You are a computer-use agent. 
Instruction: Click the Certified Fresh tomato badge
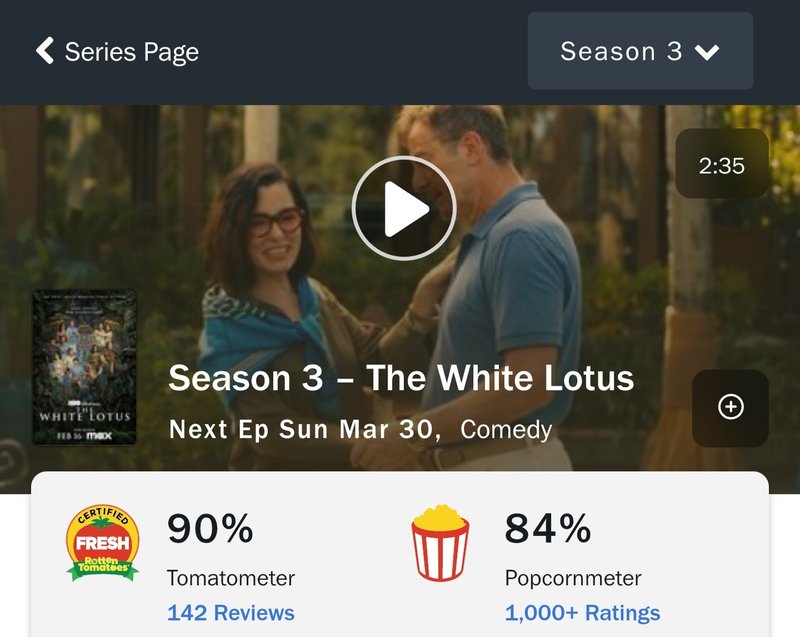(103, 544)
